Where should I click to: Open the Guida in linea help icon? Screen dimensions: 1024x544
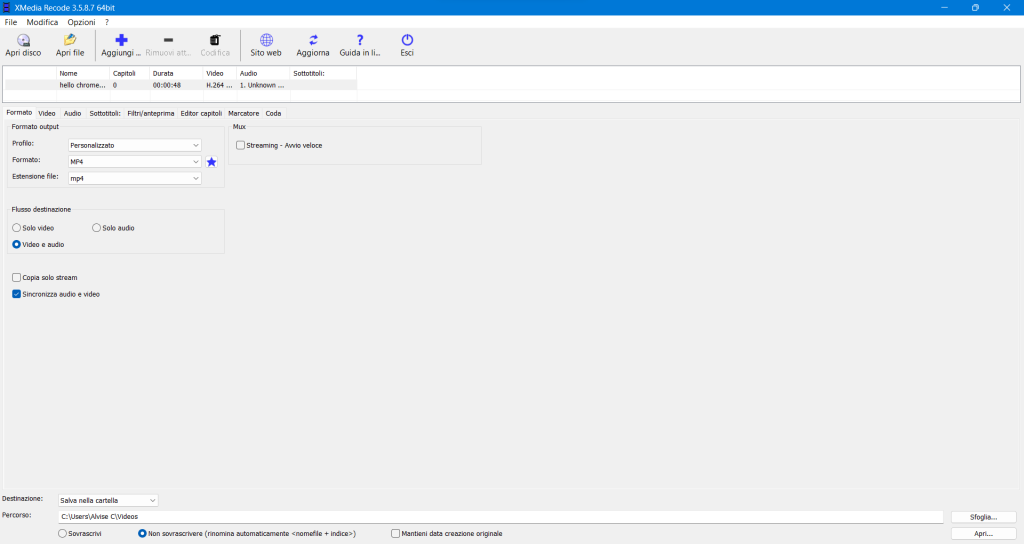[360, 41]
